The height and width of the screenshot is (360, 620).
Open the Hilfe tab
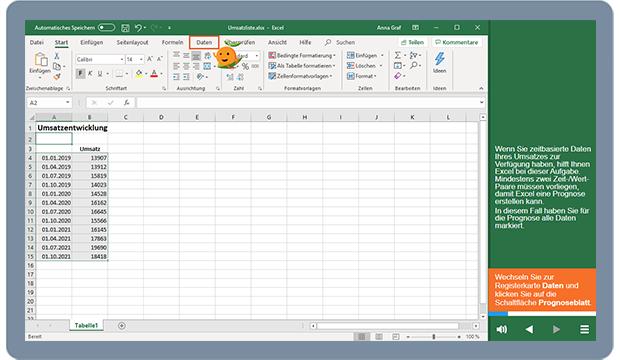coord(305,42)
